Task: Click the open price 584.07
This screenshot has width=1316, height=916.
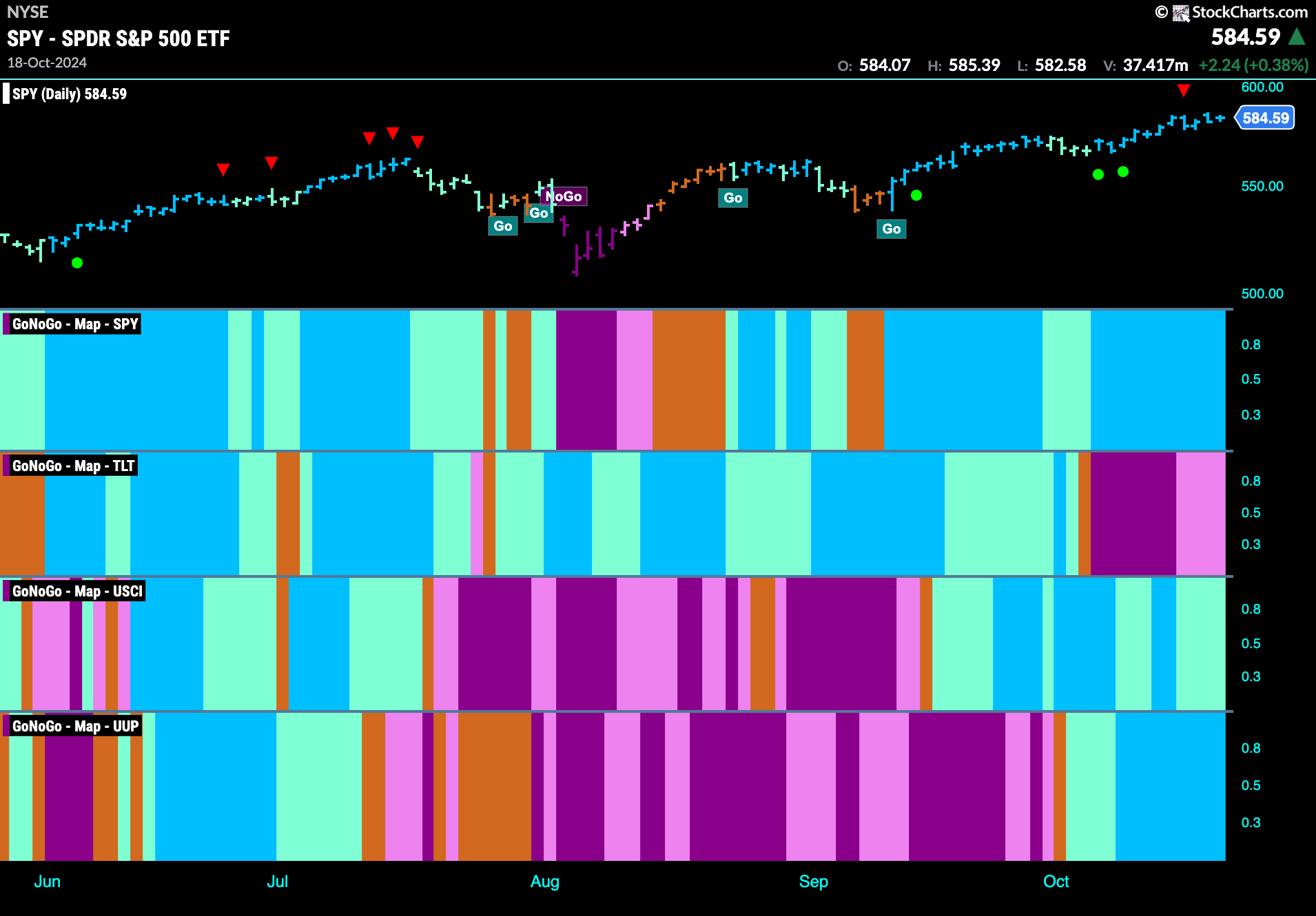Action: pos(885,65)
